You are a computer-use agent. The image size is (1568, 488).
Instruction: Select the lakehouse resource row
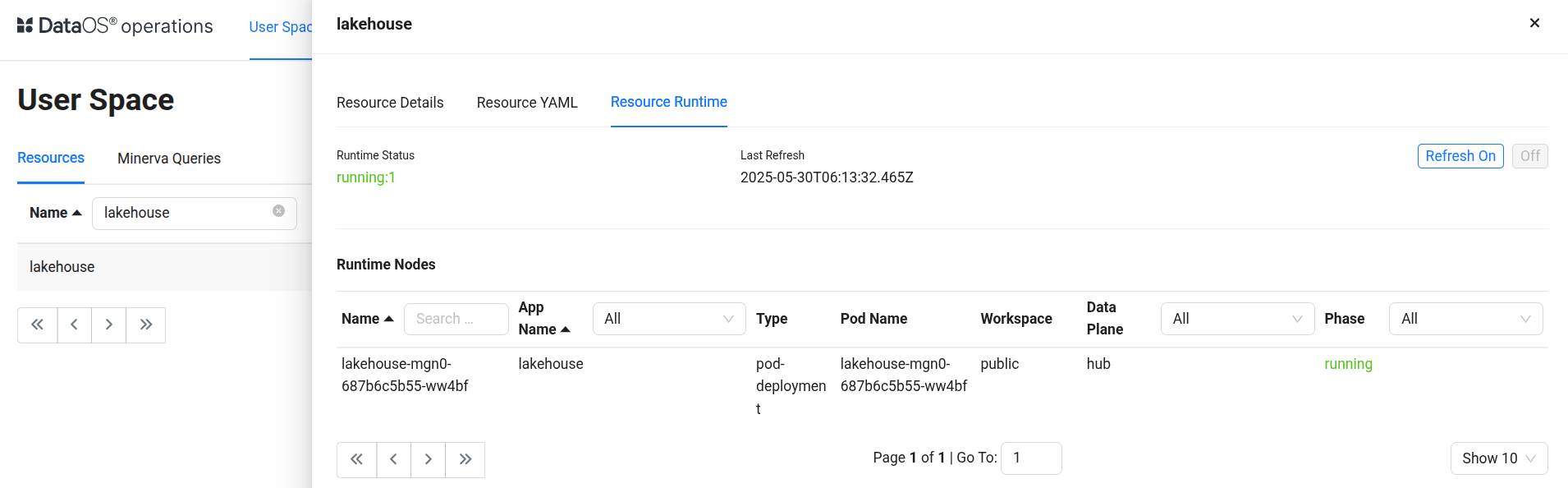pos(62,267)
